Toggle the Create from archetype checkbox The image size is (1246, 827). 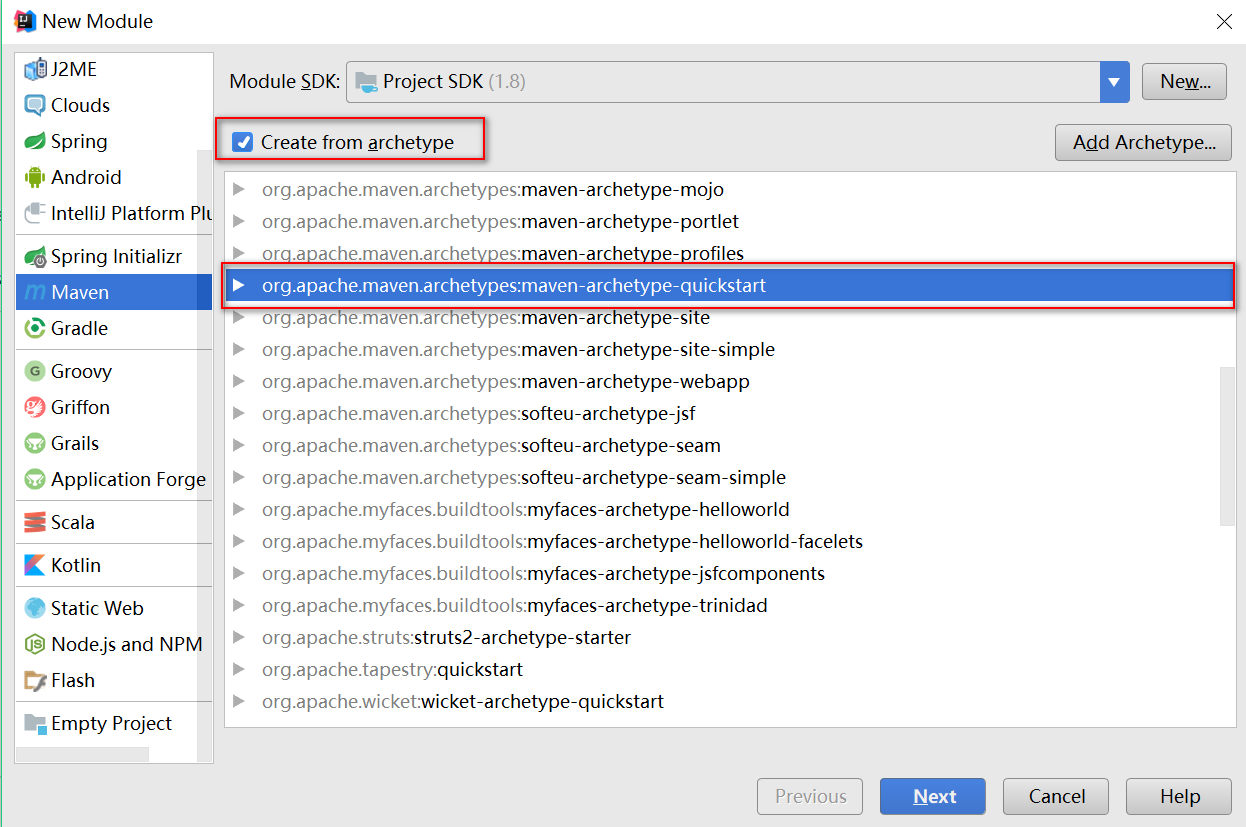coord(242,142)
